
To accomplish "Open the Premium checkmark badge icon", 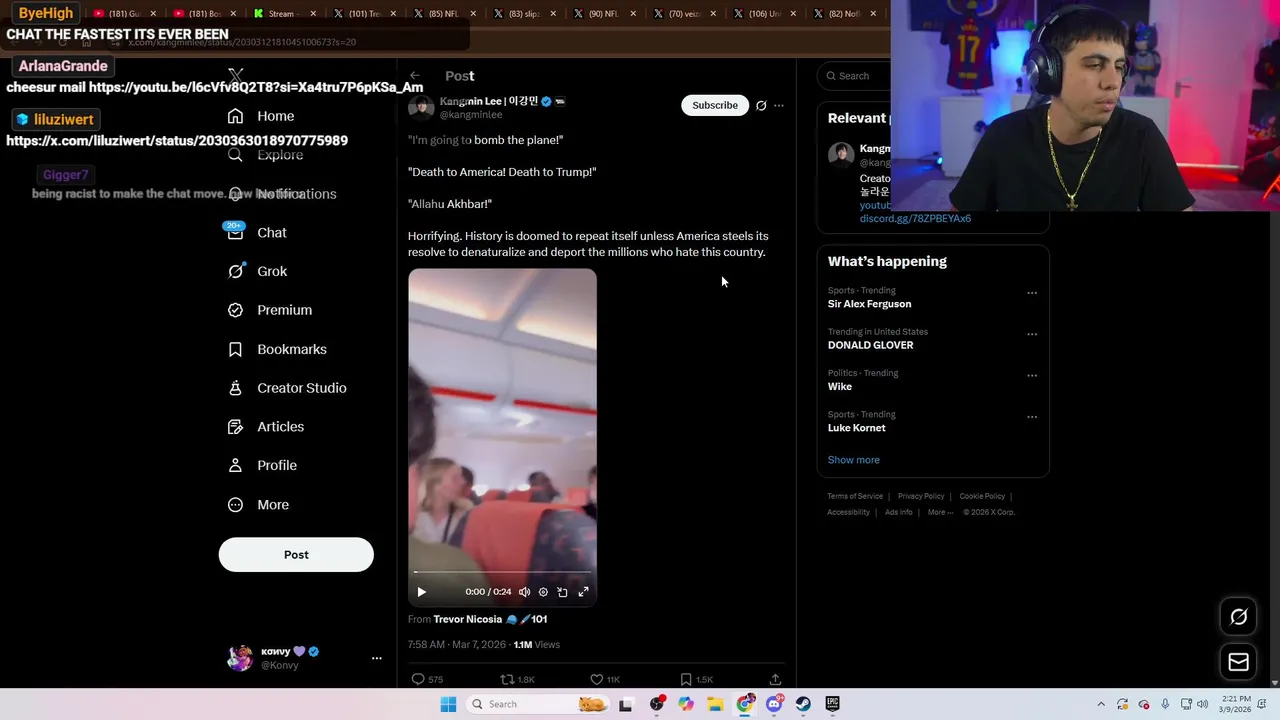I will (235, 310).
